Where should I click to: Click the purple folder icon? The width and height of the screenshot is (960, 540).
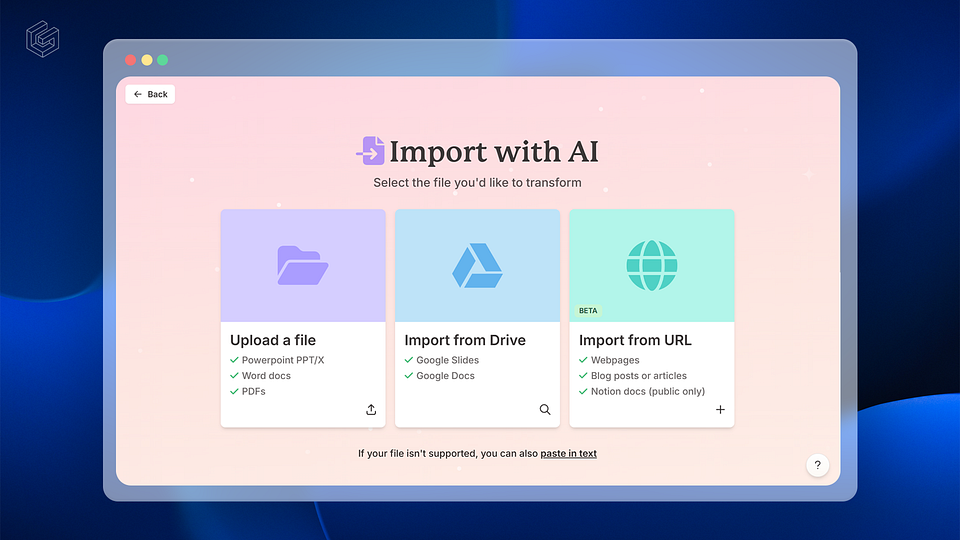pos(302,266)
